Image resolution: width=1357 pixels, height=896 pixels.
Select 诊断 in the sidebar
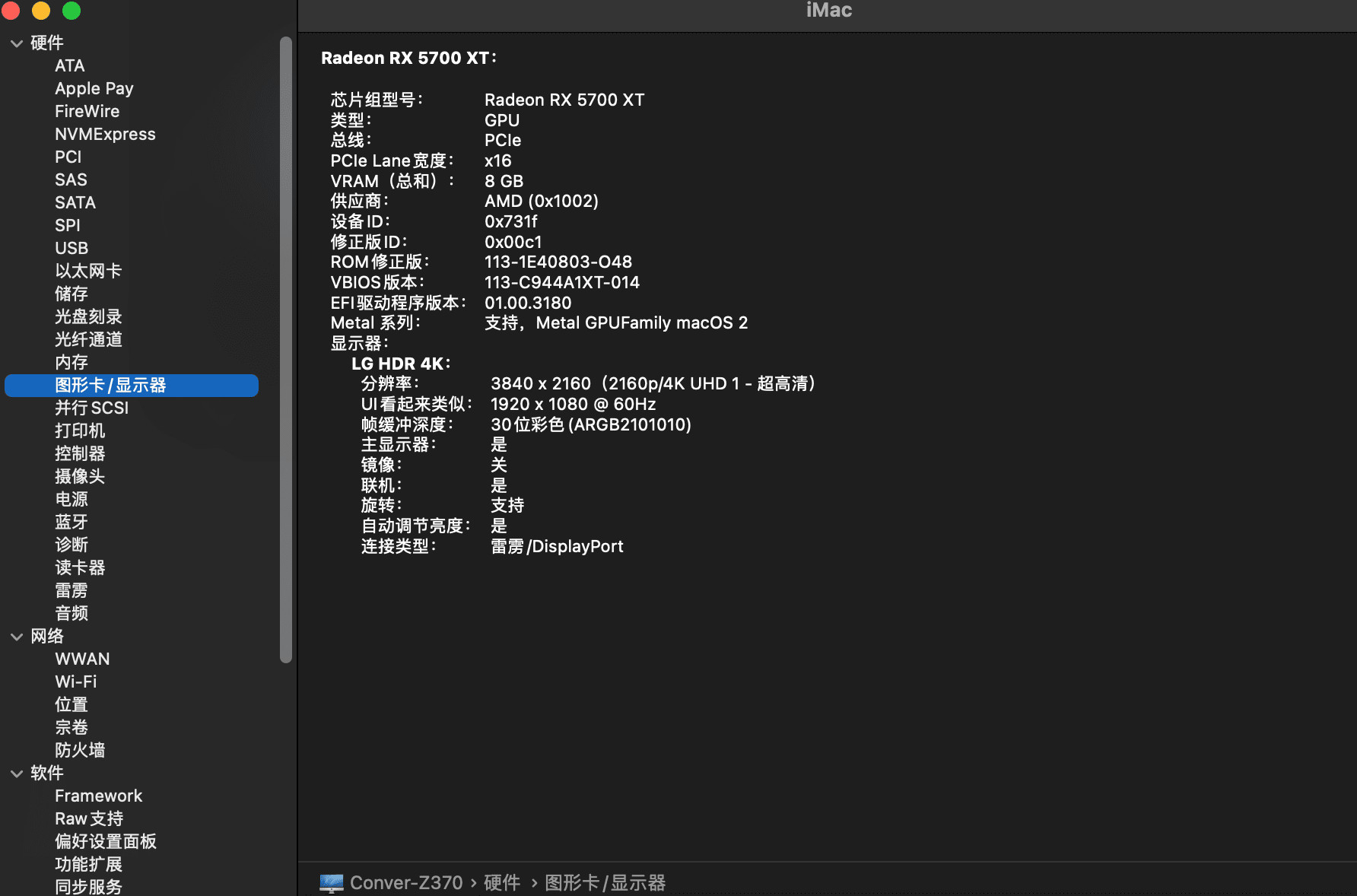coord(72,545)
